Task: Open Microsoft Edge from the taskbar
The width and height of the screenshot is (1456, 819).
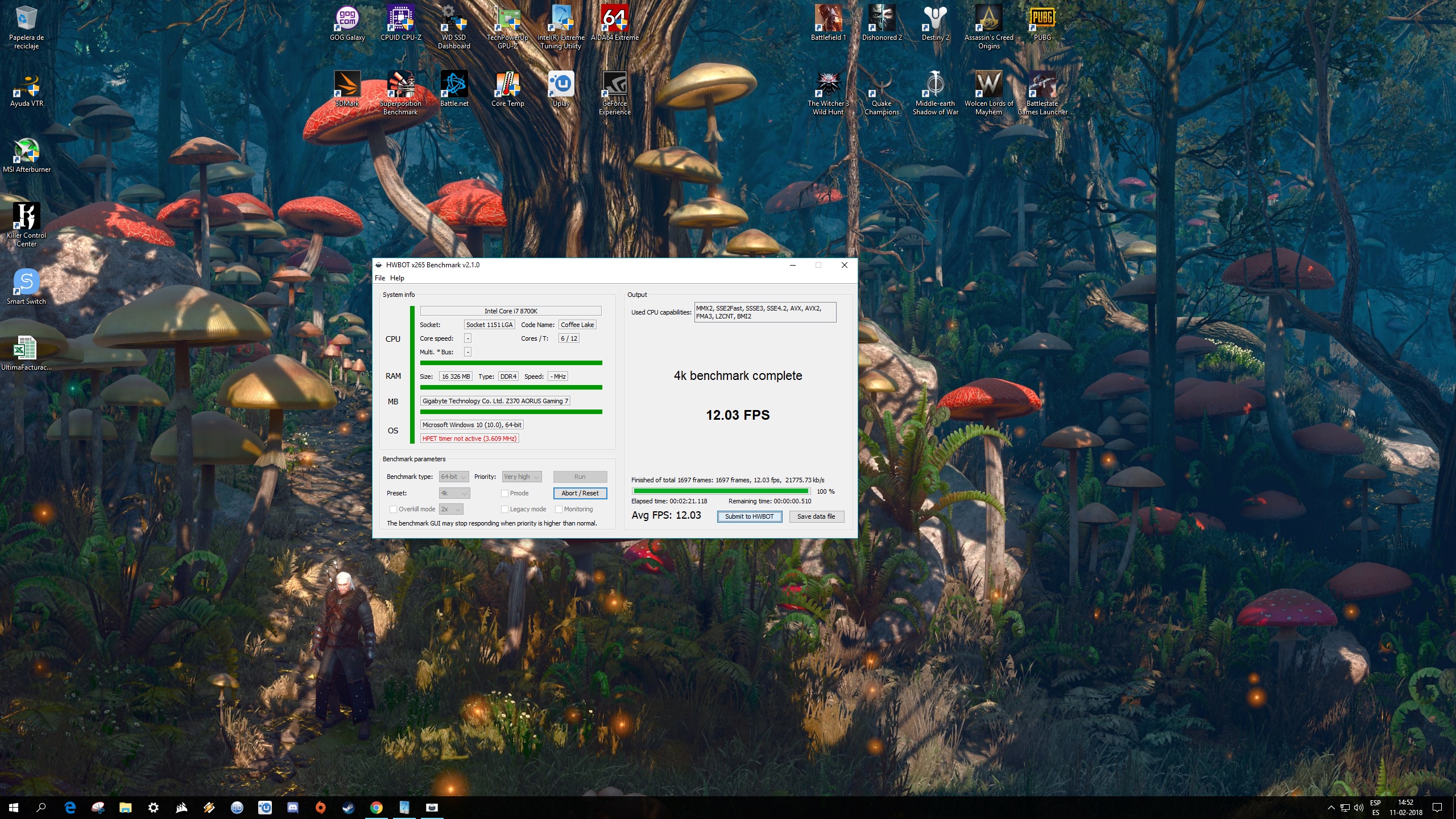Action: coord(70,808)
